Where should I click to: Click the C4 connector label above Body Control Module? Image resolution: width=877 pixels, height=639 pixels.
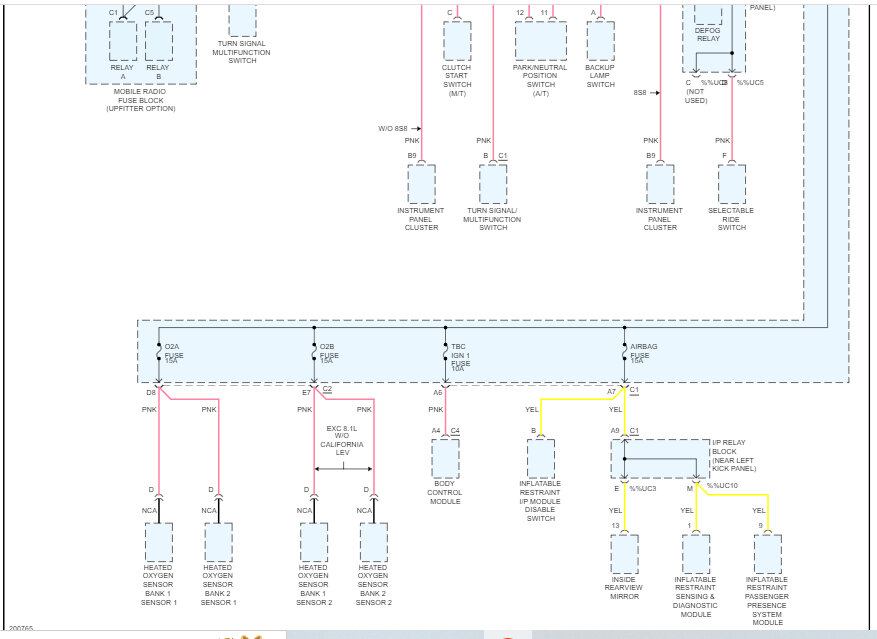pos(455,431)
